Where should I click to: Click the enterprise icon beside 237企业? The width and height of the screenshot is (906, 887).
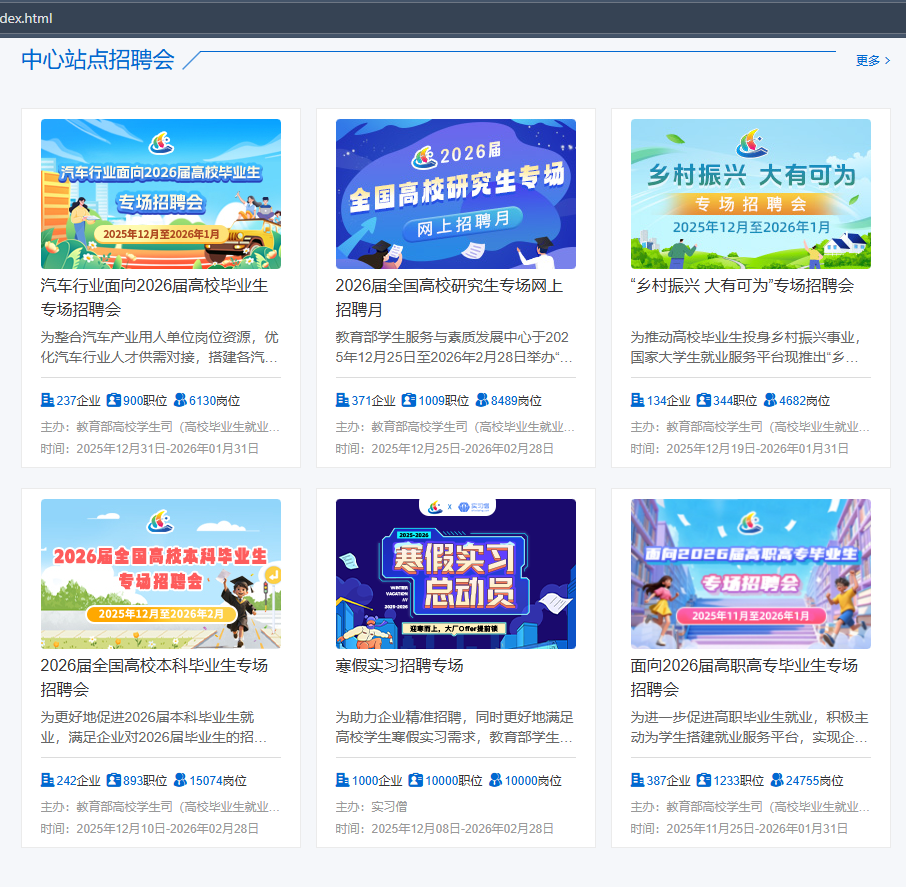click(47, 400)
